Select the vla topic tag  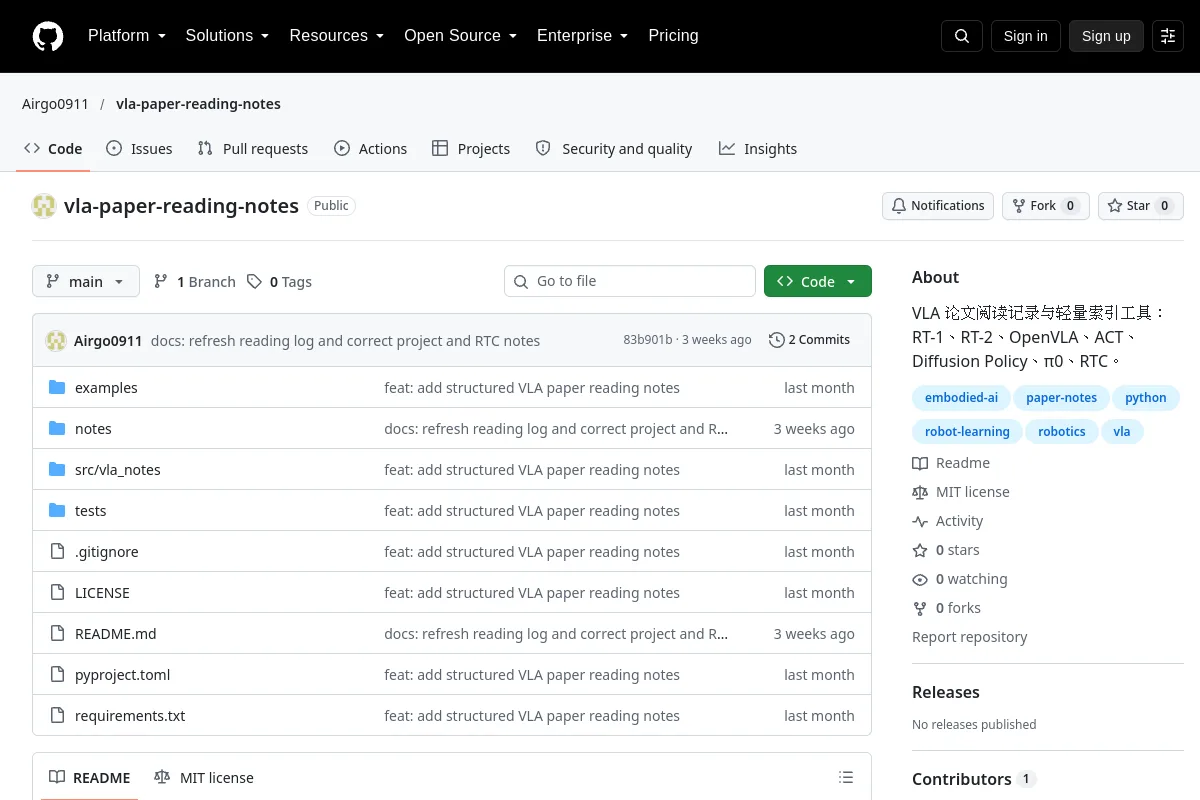coord(1122,432)
